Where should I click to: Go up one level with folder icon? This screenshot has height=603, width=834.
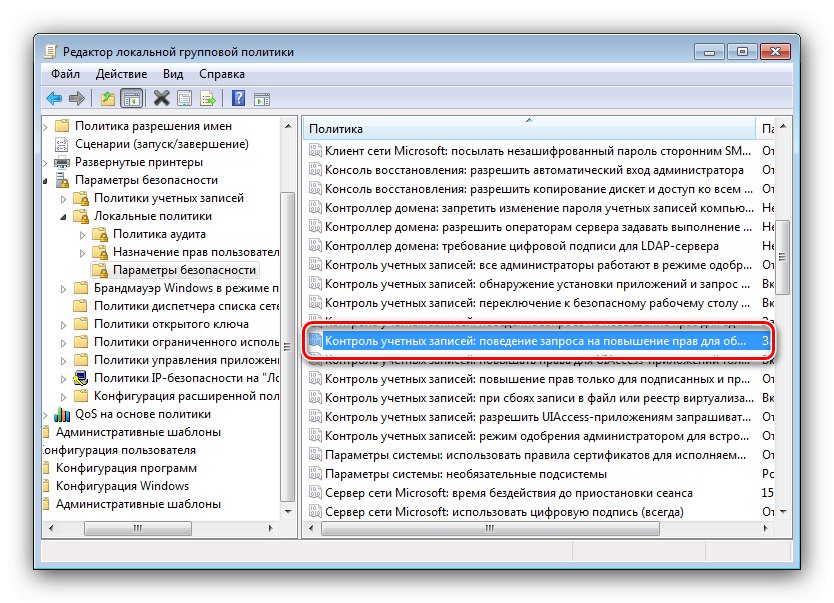pyautogui.click(x=107, y=98)
